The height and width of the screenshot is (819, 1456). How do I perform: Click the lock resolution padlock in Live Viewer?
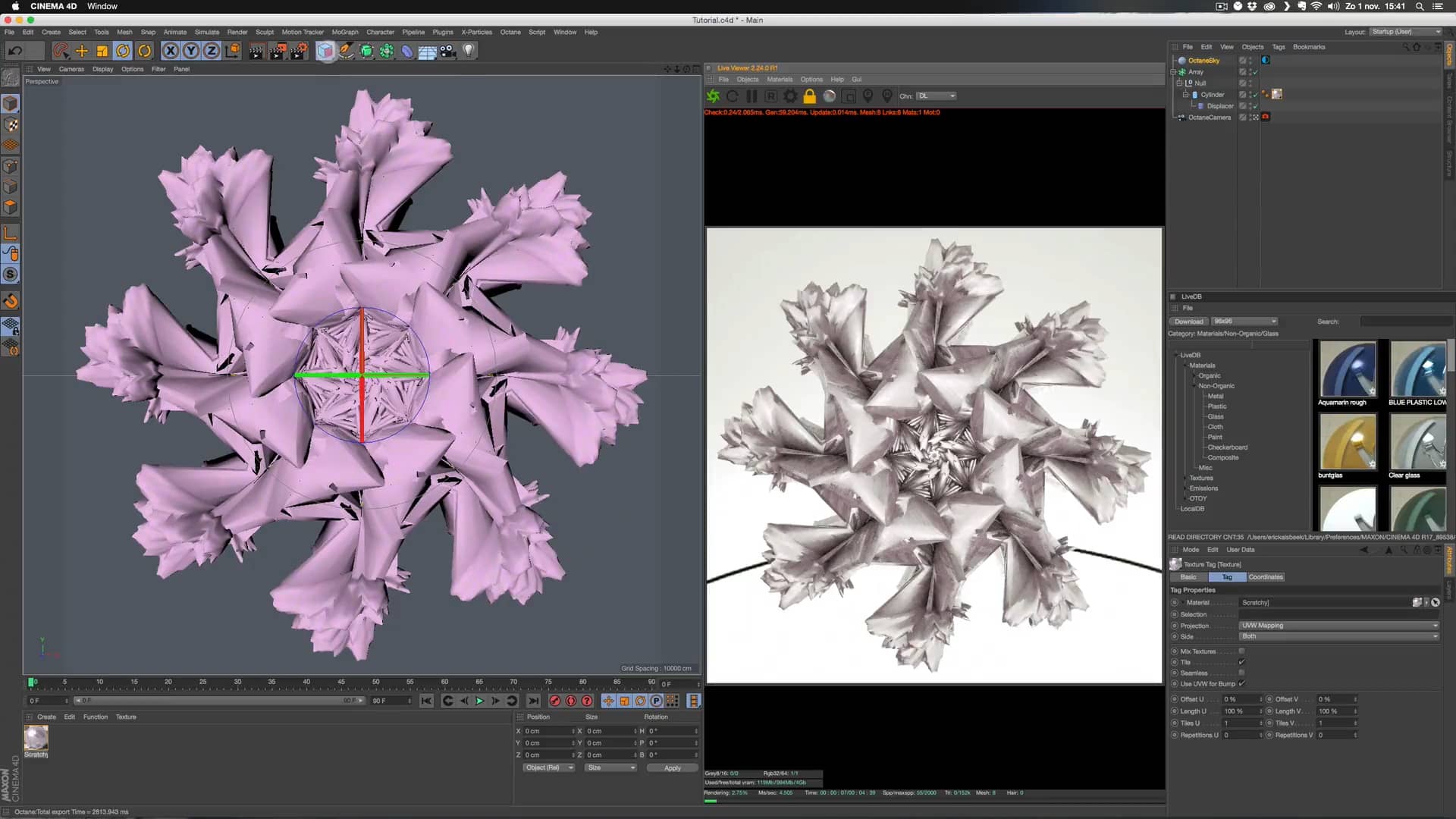[809, 96]
